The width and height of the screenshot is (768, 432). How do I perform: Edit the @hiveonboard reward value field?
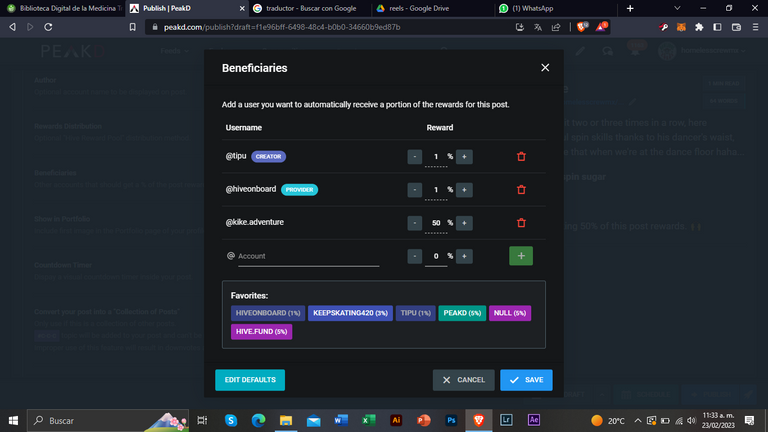(436, 190)
